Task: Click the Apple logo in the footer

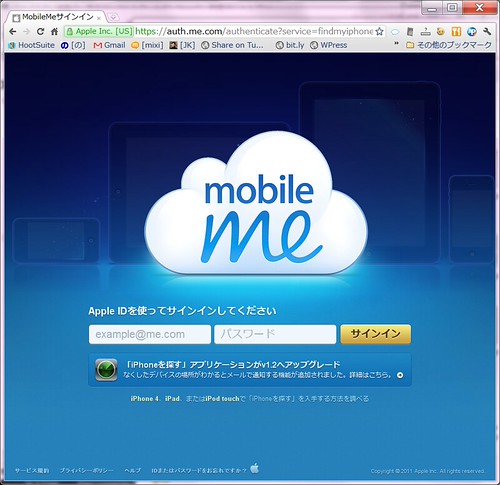Action: pos(254,468)
